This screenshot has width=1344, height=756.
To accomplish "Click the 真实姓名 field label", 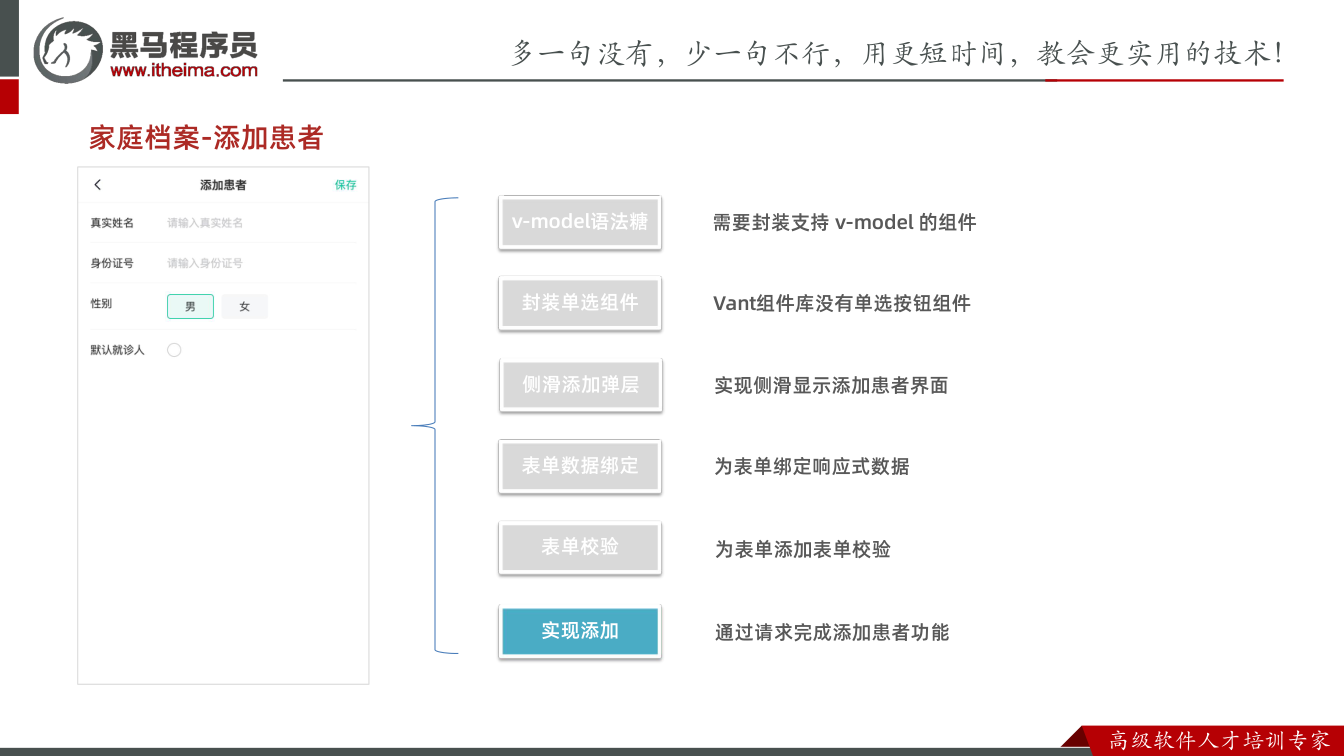I will click(x=112, y=223).
